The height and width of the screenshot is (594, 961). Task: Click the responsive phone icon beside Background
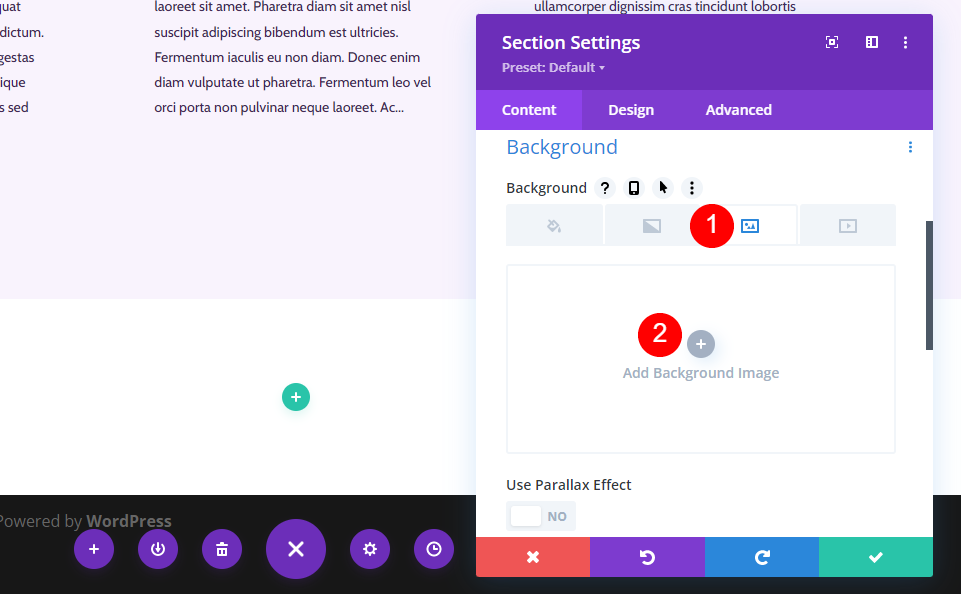point(634,188)
